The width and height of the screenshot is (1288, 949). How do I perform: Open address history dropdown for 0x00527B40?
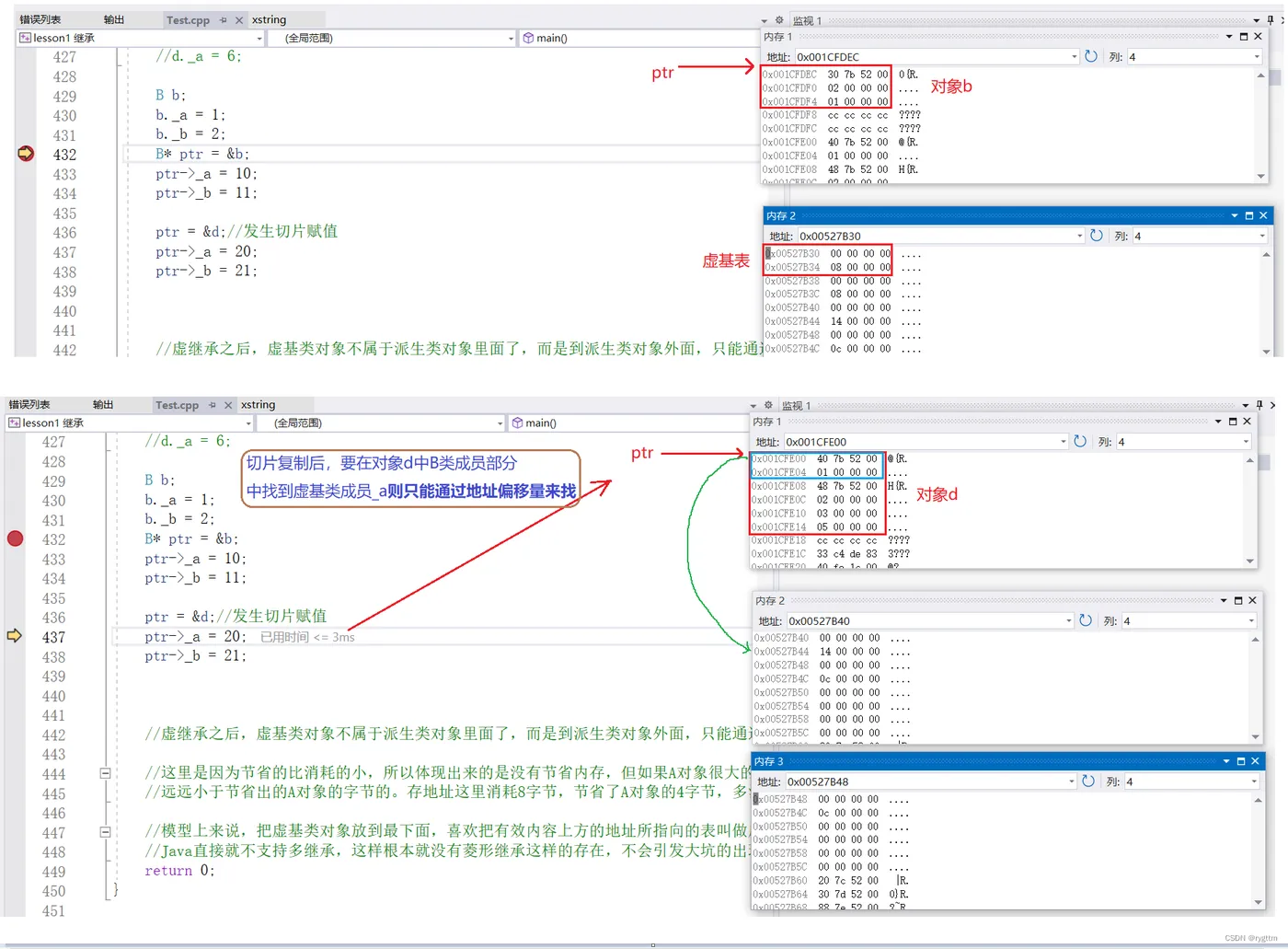coord(1068,621)
